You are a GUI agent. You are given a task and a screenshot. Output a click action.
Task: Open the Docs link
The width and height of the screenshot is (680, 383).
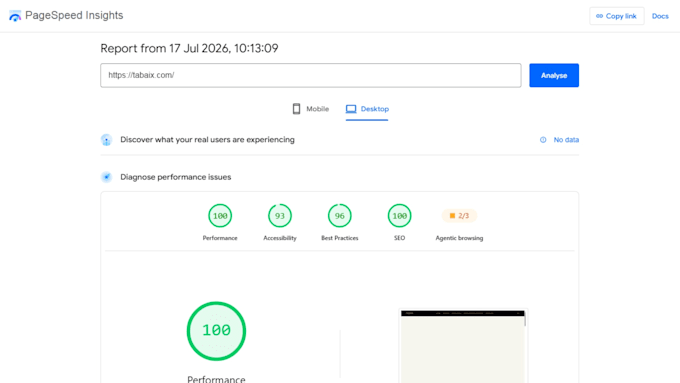tap(660, 16)
